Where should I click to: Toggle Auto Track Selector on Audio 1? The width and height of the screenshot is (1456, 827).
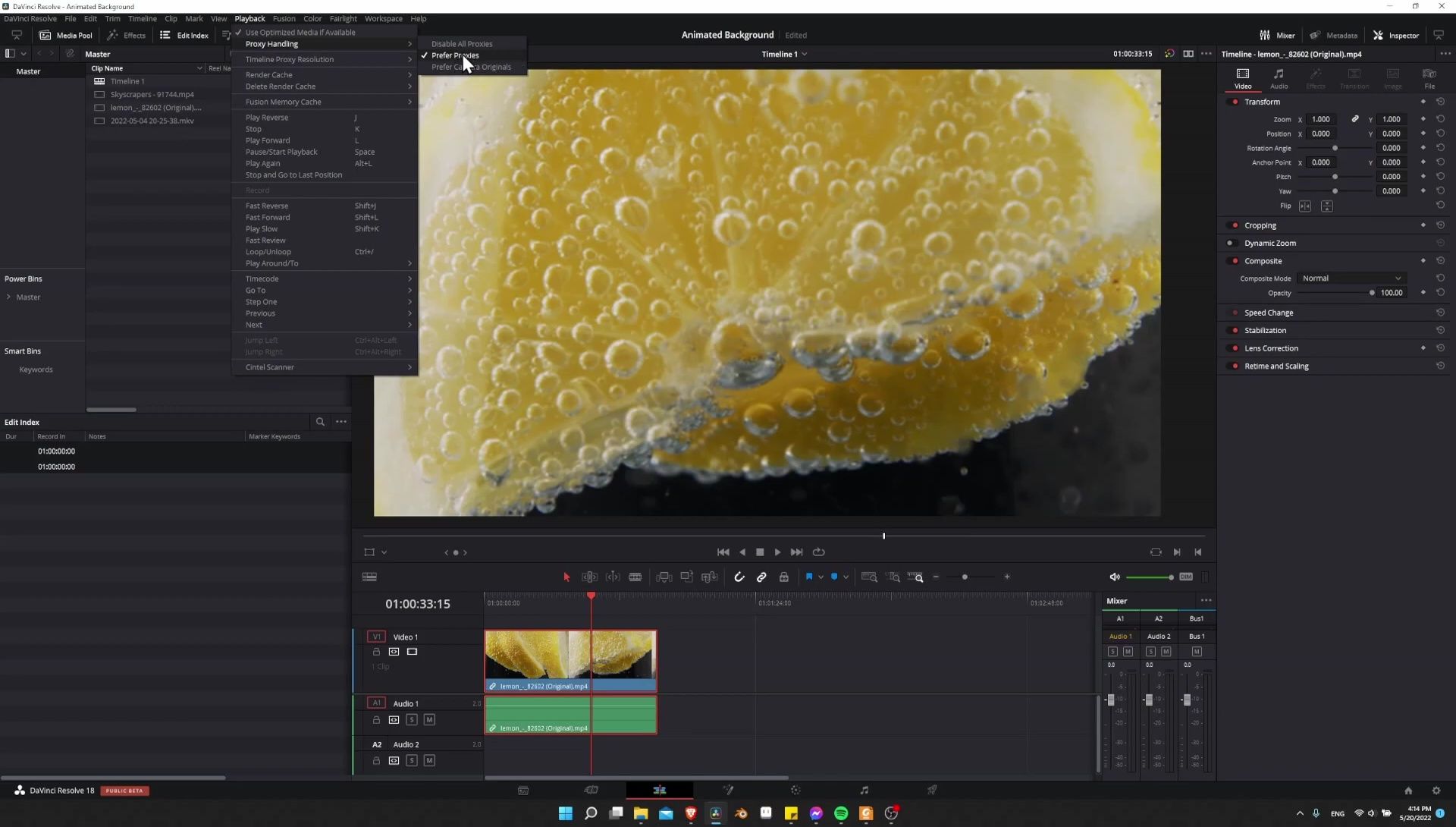tap(394, 719)
